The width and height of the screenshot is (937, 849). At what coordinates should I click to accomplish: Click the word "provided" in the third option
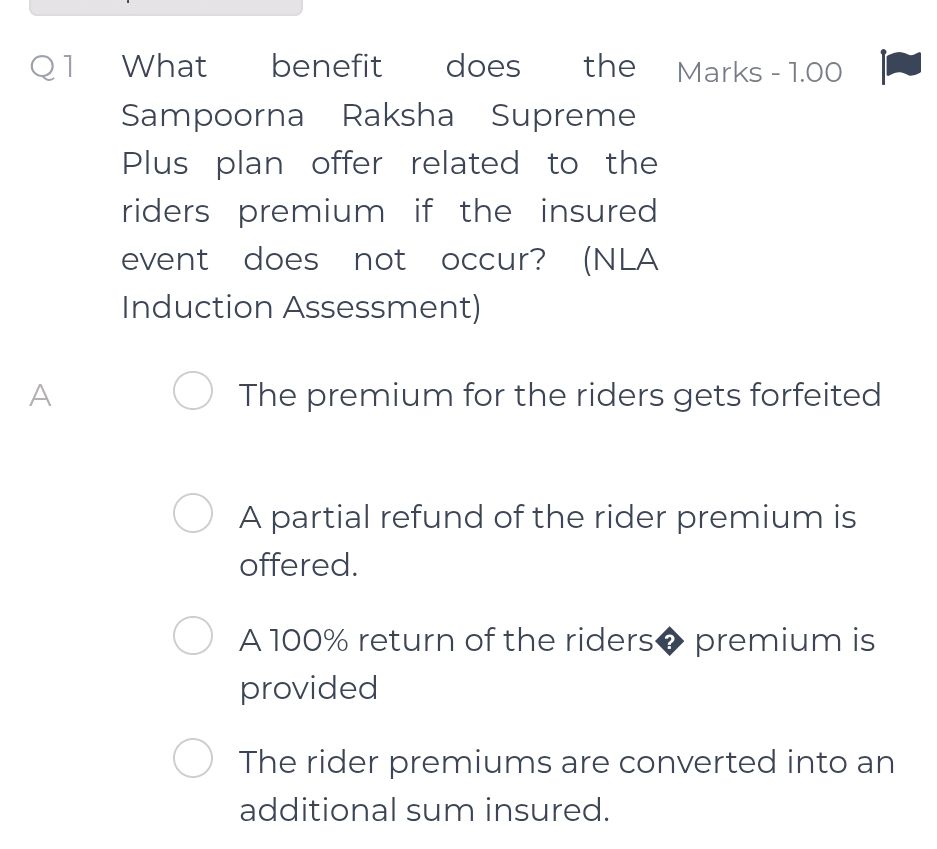[x=308, y=688]
